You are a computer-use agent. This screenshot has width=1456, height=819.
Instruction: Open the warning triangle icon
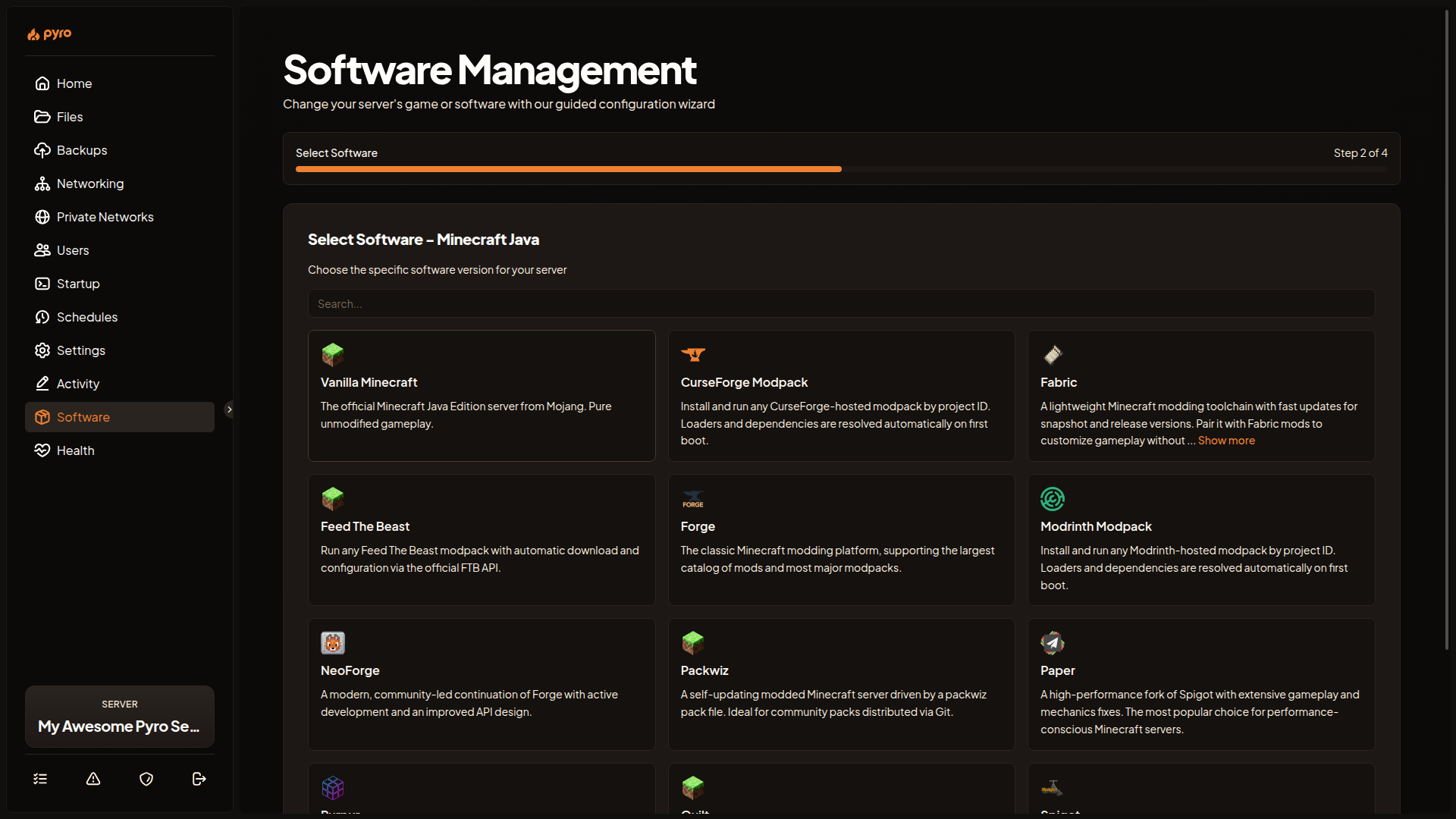[93, 779]
